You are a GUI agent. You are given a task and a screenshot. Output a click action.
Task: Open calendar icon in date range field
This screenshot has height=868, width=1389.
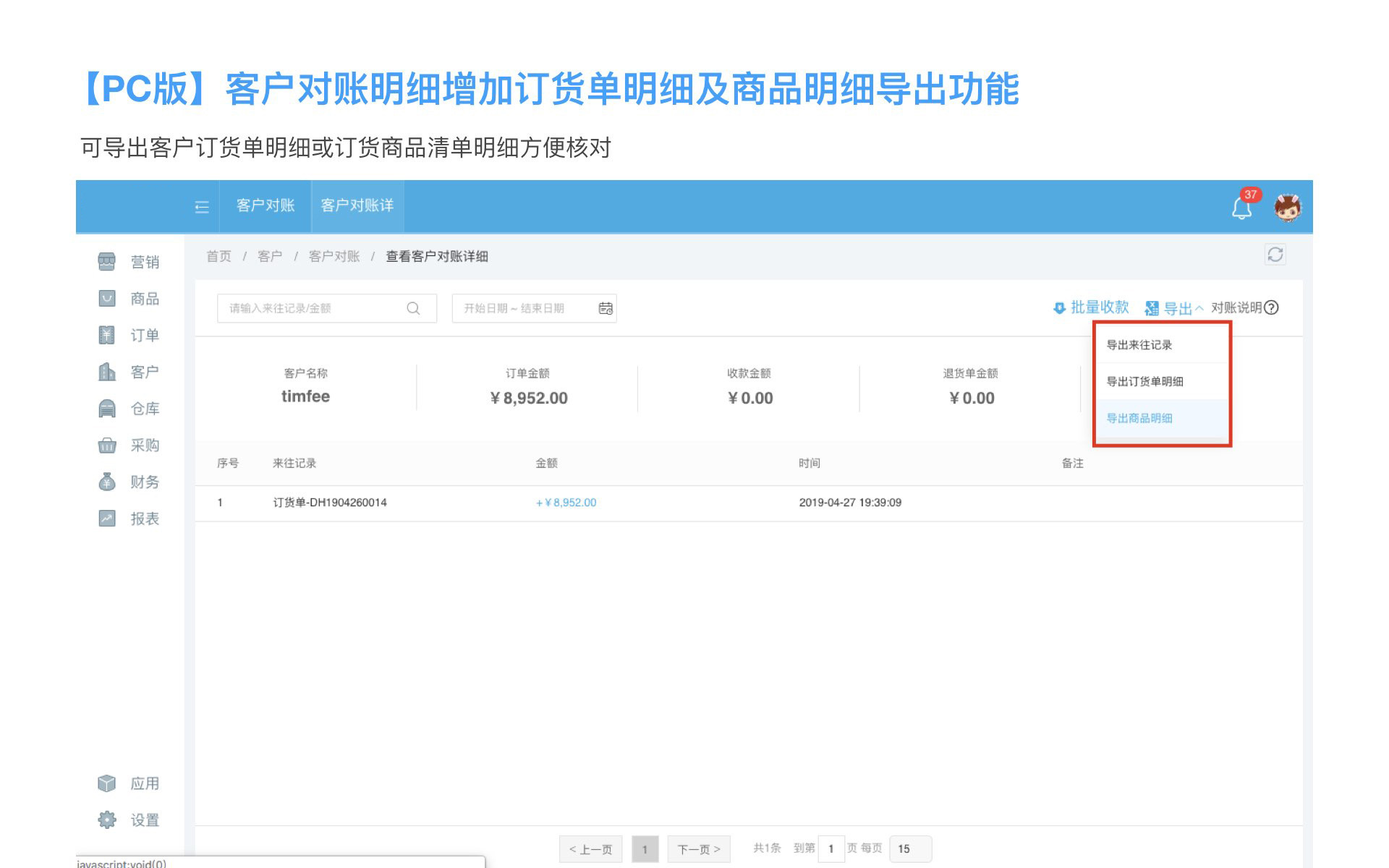[x=606, y=308]
